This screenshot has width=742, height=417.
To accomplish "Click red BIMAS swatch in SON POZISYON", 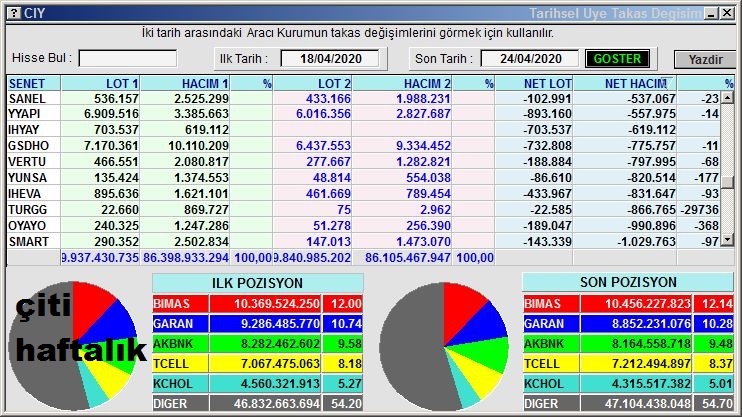I will click(x=551, y=303).
